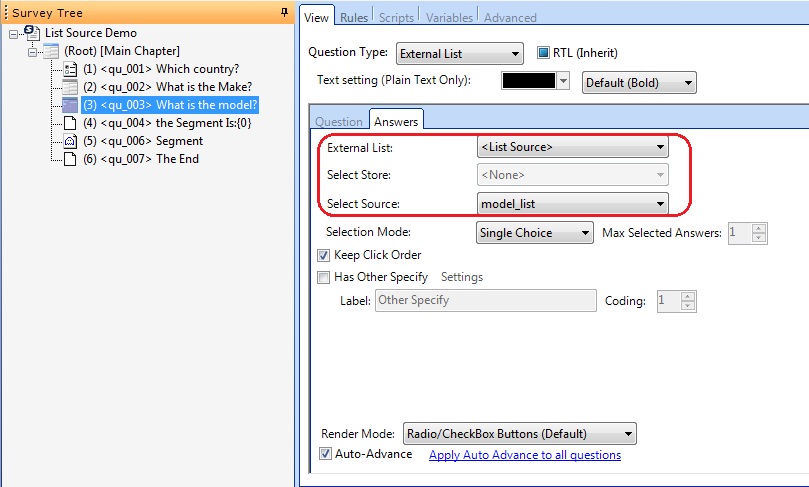
Task: Click the Other Specify label field
Action: point(486,300)
